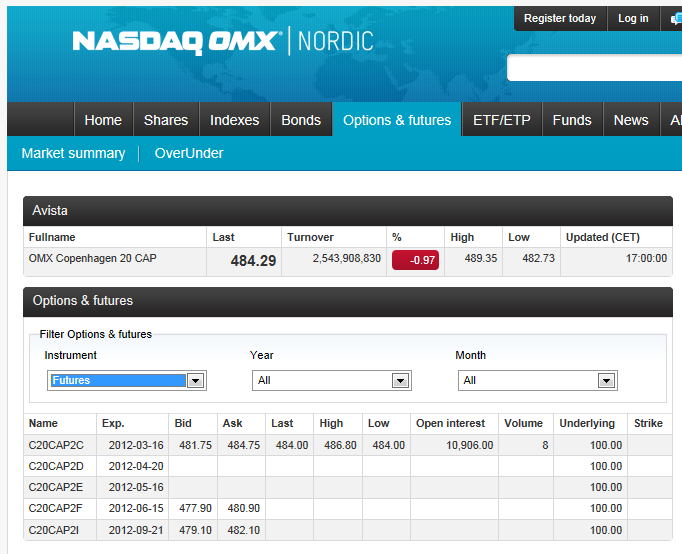Click the NASDAQ OMX Nordic logo

tap(222, 41)
